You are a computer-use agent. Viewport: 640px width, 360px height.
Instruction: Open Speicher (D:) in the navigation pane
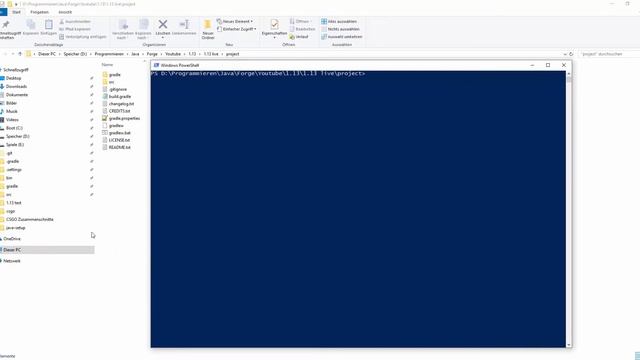click(18, 136)
